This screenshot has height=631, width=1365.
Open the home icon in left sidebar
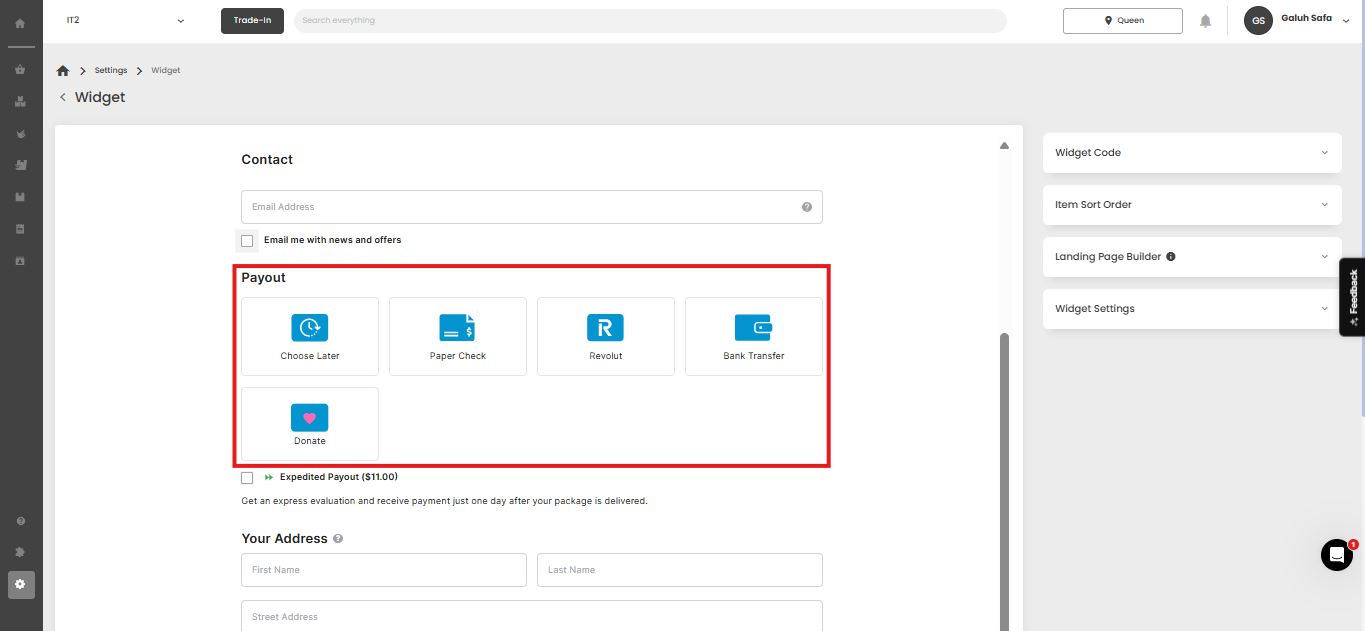tap(20, 22)
